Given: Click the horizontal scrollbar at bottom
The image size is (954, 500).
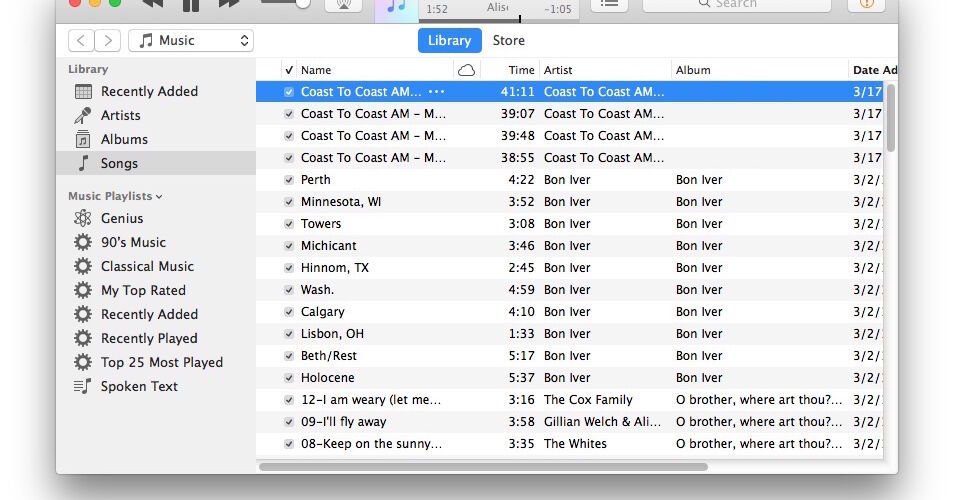Looking at the screenshot, I should click(484, 467).
